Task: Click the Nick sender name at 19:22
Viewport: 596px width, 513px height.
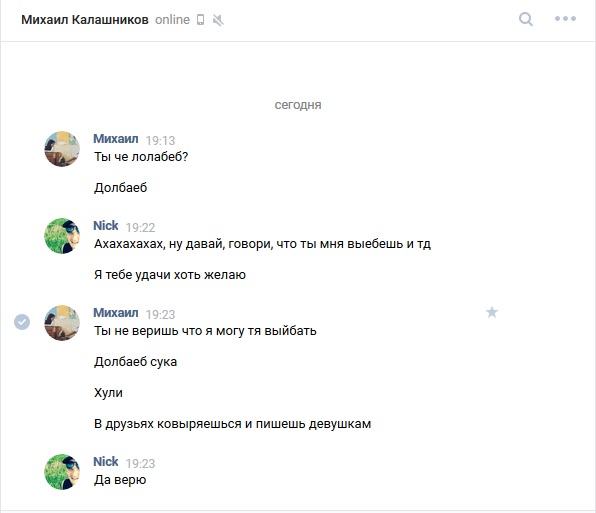Action: pos(106,226)
